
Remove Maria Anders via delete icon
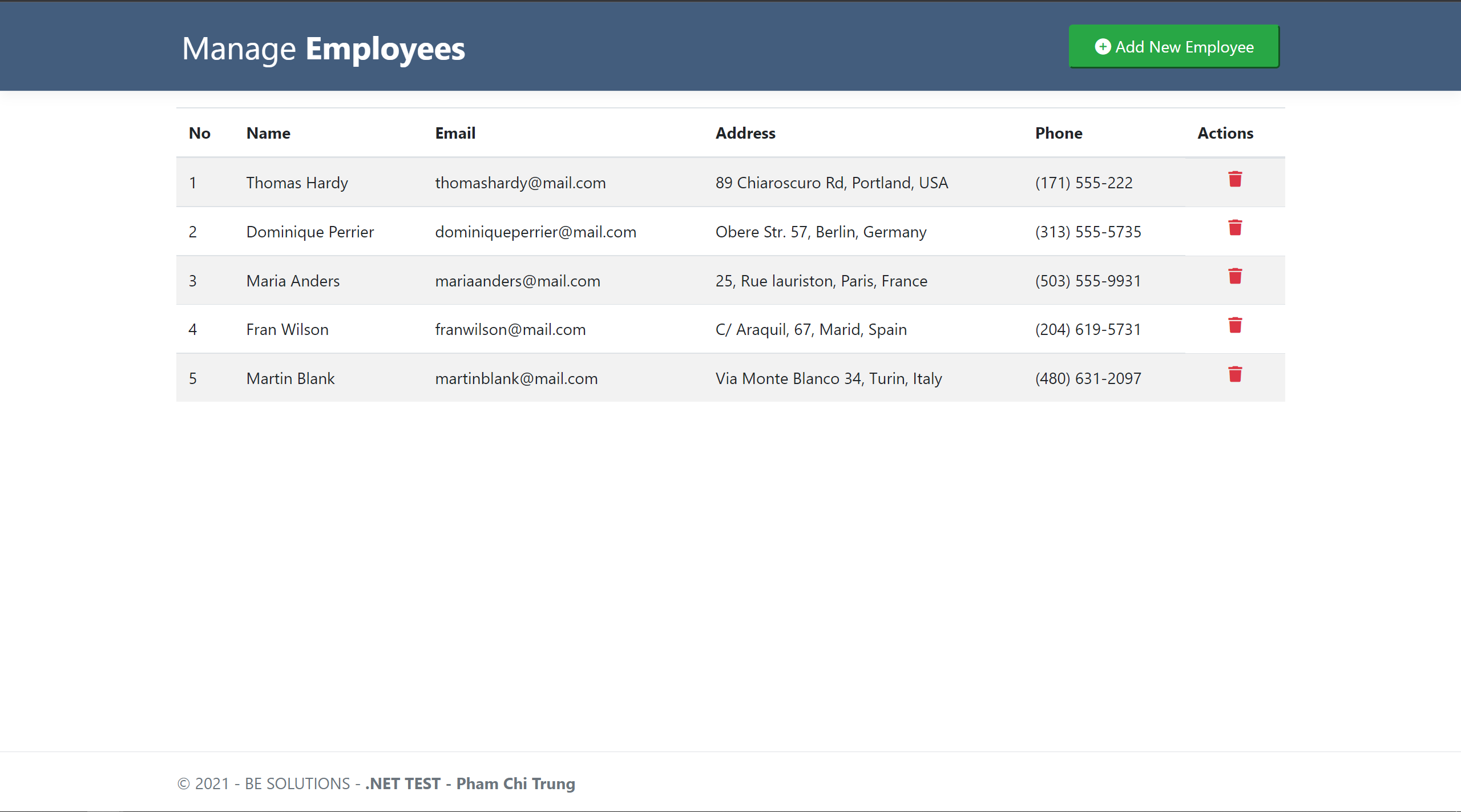point(1235,276)
